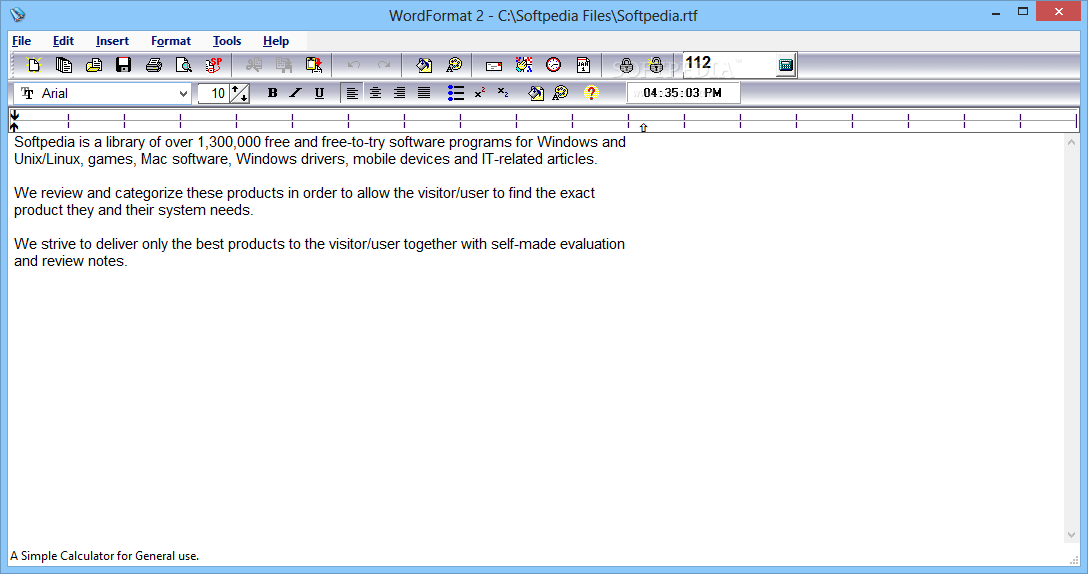This screenshot has height=574, width=1088.
Task: Click the status bar text "A Simple Calculator for General use."
Action: click(105, 556)
